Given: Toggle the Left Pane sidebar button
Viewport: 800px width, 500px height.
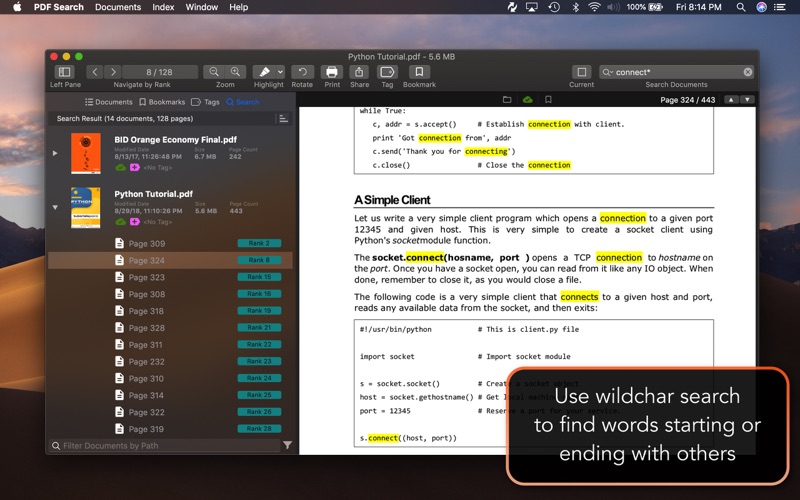Looking at the screenshot, I should coord(65,72).
